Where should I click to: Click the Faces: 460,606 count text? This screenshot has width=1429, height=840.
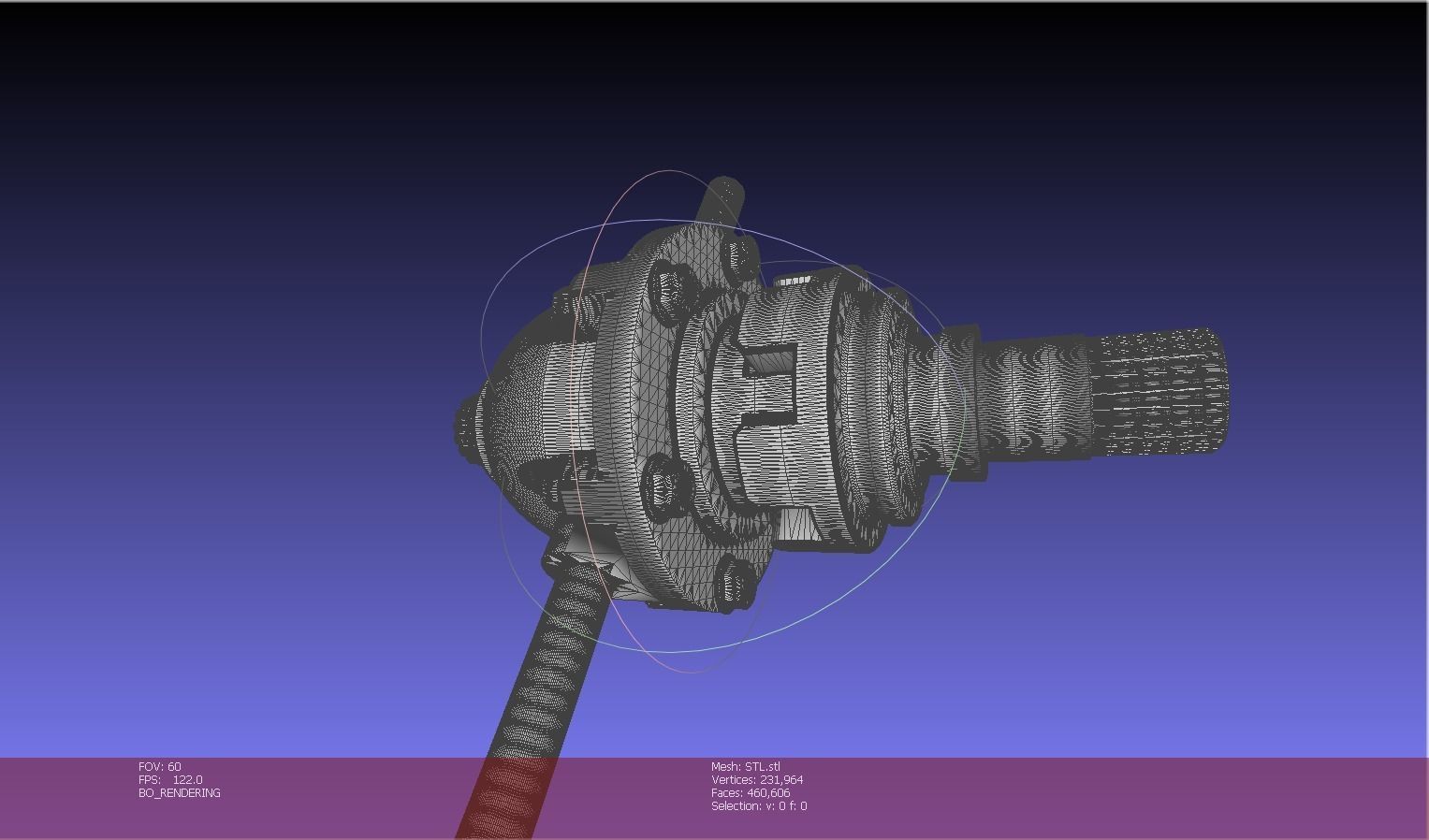coord(751,791)
